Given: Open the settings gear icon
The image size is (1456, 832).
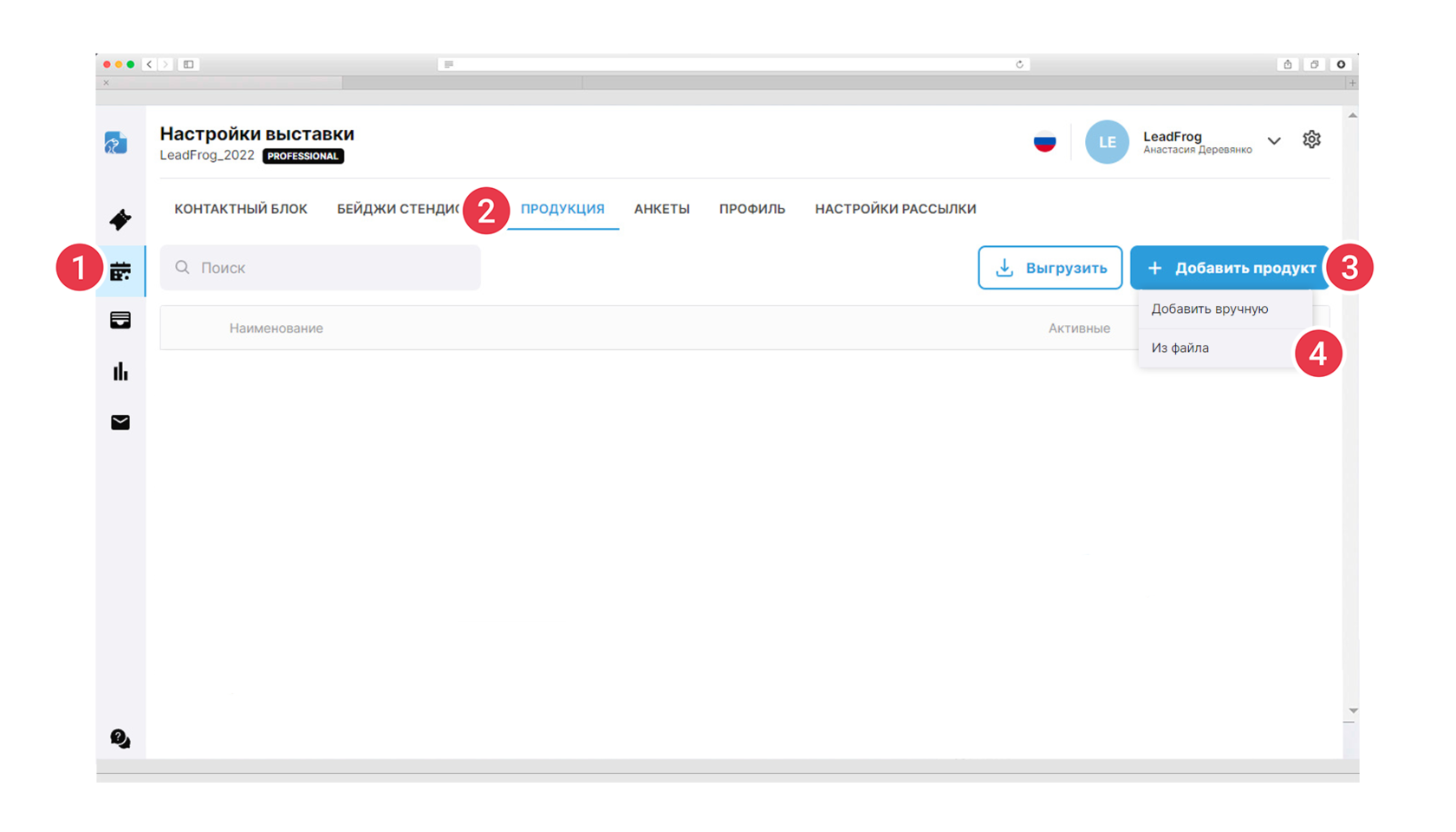Looking at the screenshot, I should click(1311, 140).
